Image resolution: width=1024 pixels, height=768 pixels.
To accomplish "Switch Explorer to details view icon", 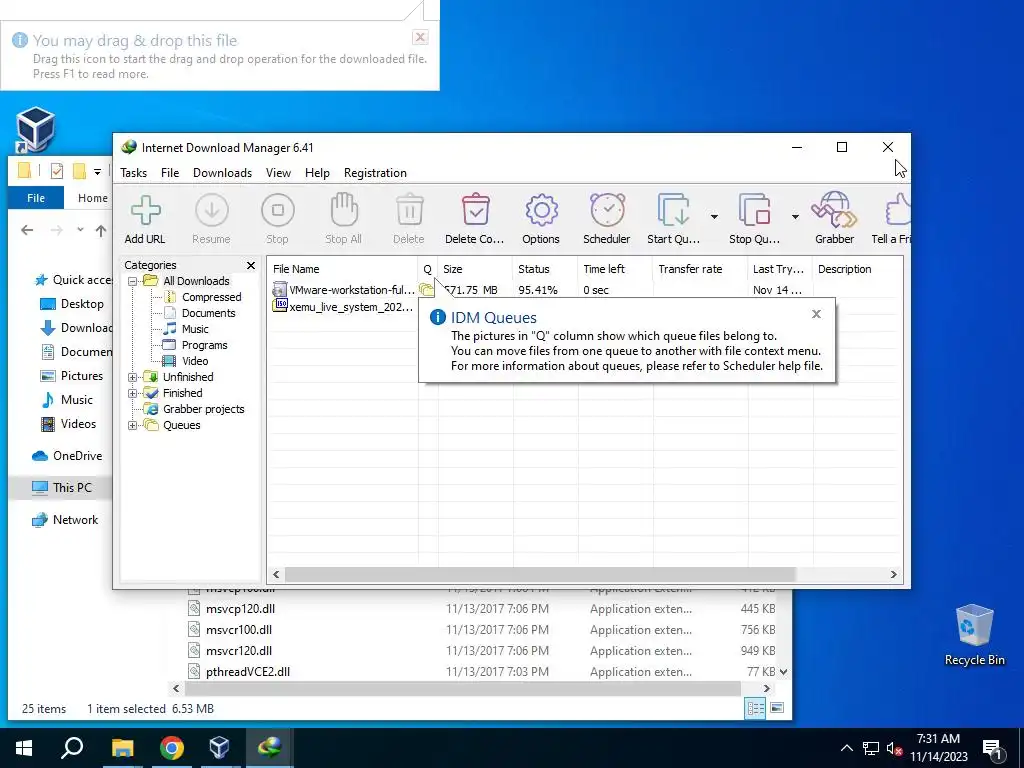I will [756, 708].
